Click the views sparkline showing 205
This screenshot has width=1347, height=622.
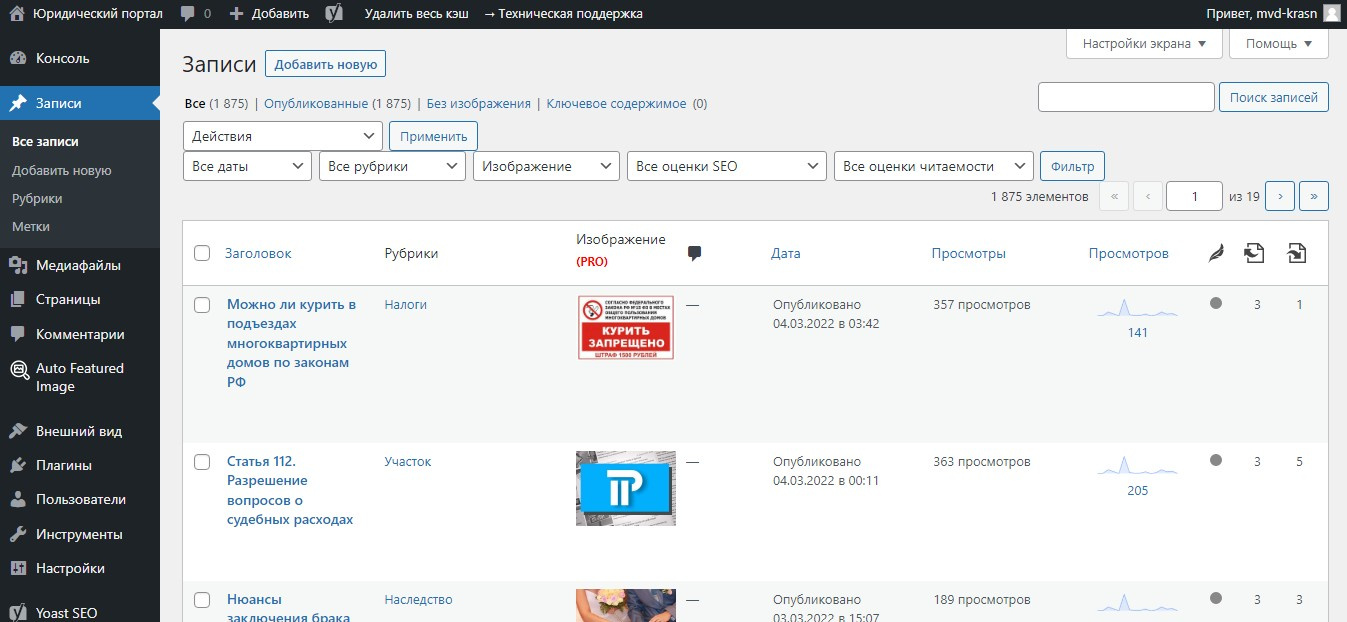point(1137,467)
